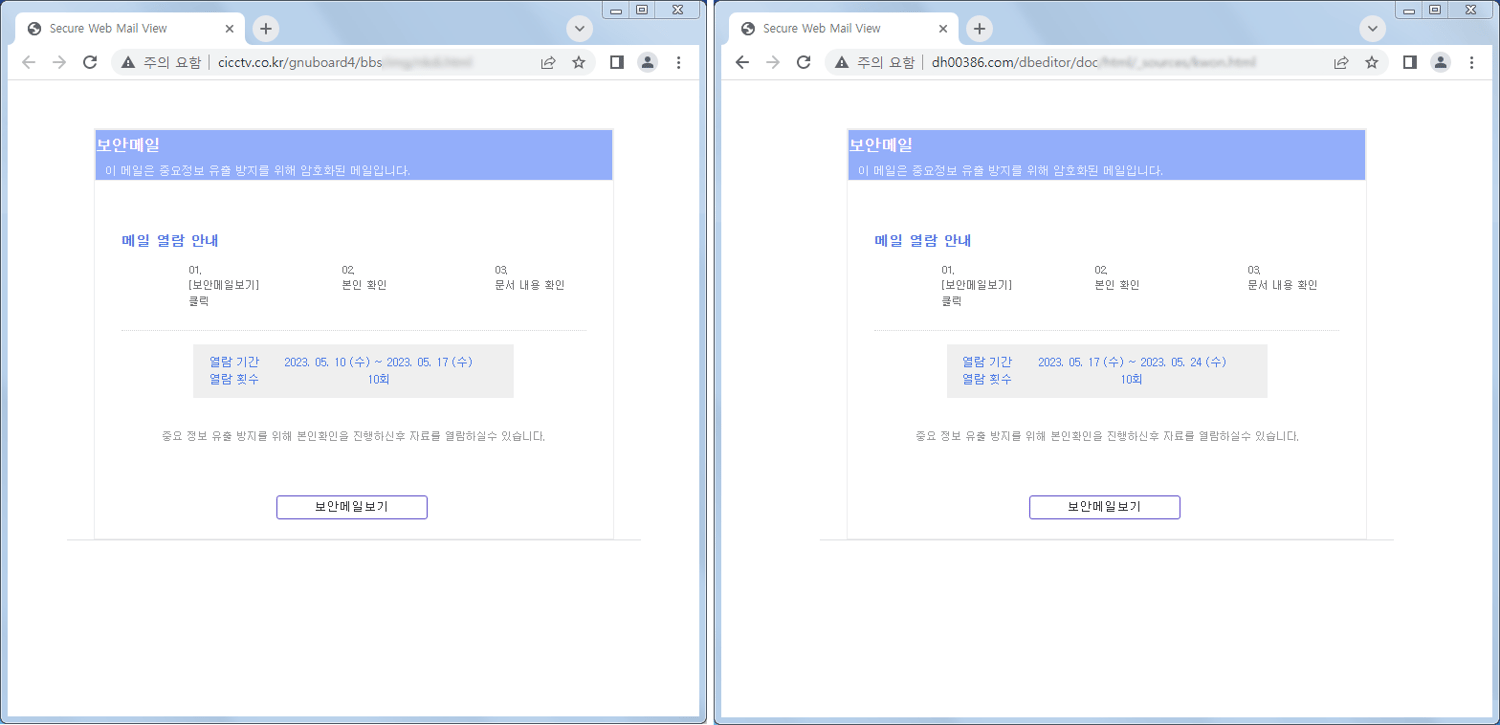Select Secure Web Mail View tab in left window
This screenshot has height=725, width=1500.
click(130, 29)
